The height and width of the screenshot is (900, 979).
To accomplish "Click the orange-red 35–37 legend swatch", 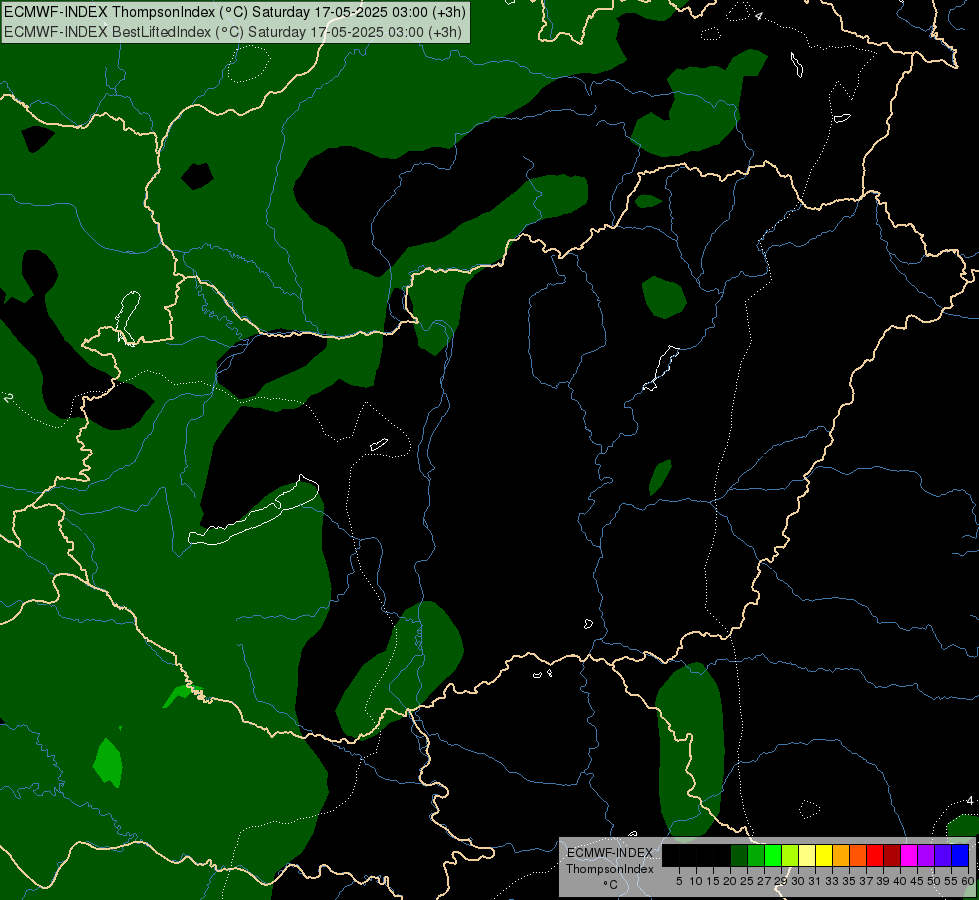I will pos(858,855).
